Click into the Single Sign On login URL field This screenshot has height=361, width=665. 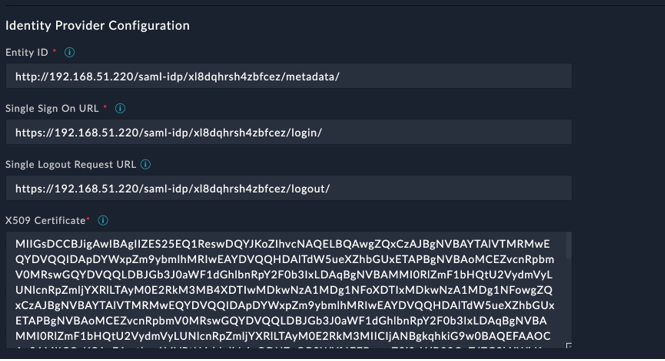point(289,132)
